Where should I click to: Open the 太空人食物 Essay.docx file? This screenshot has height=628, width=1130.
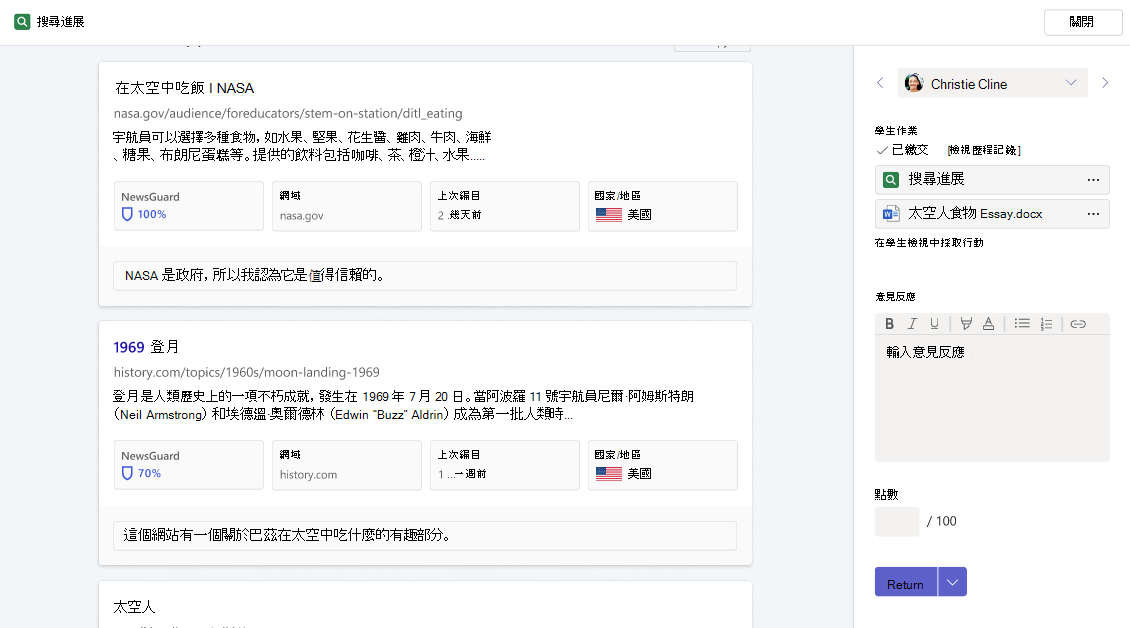992,214
